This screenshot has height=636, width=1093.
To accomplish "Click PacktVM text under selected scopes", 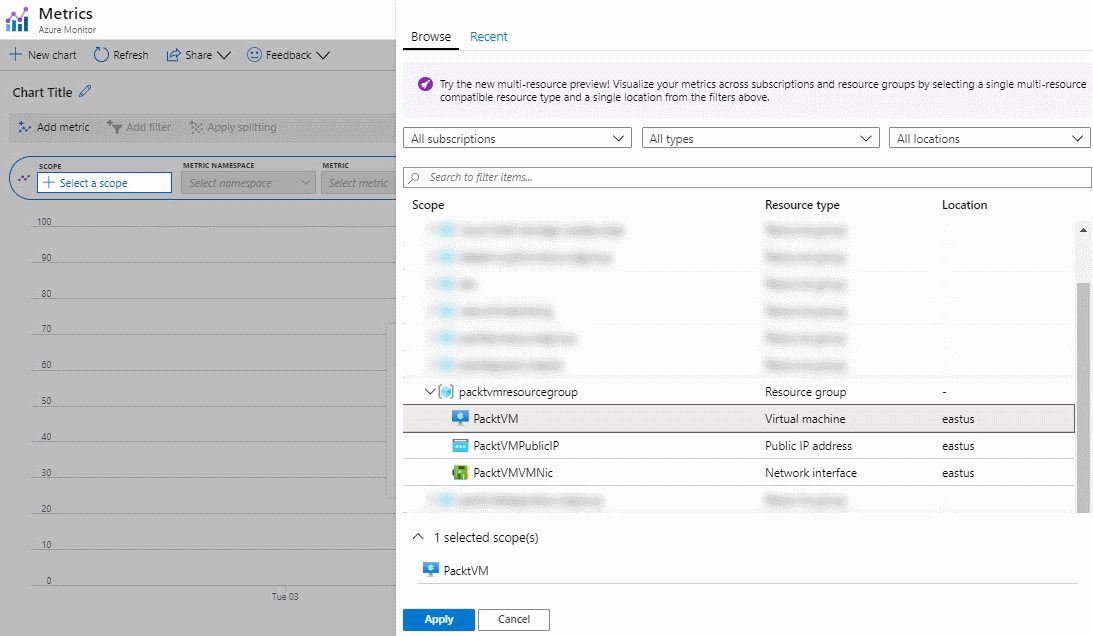I will 466,570.
